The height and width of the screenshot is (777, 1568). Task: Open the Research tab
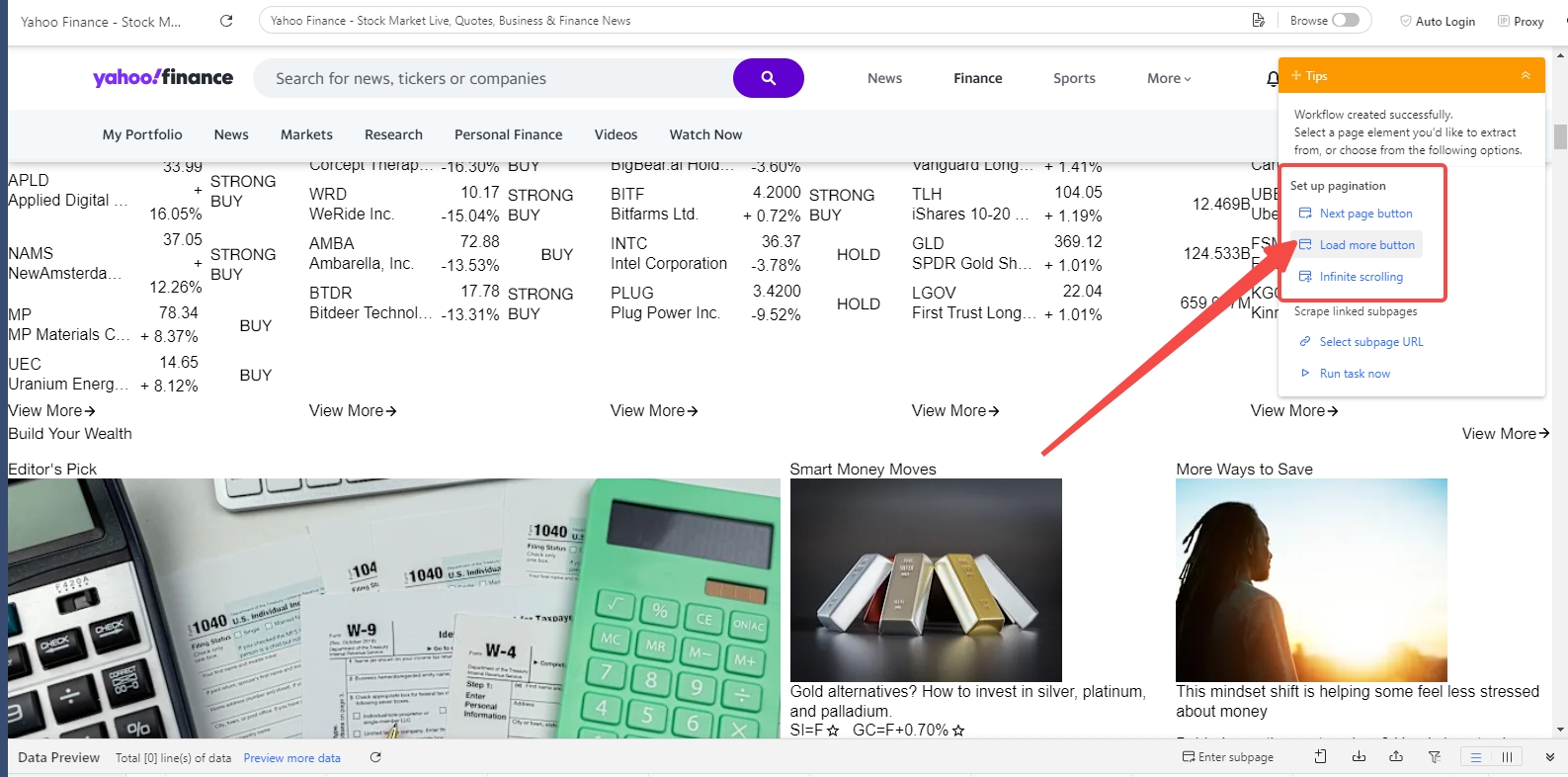[x=393, y=134]
